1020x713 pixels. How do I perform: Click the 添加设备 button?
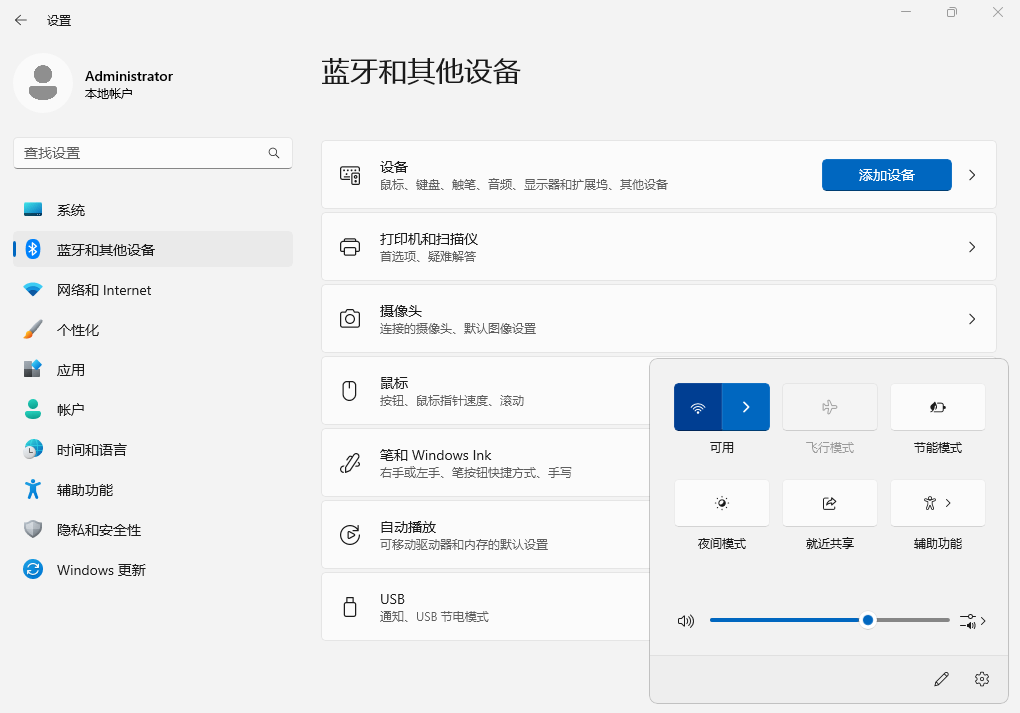[x=887, y=175]
